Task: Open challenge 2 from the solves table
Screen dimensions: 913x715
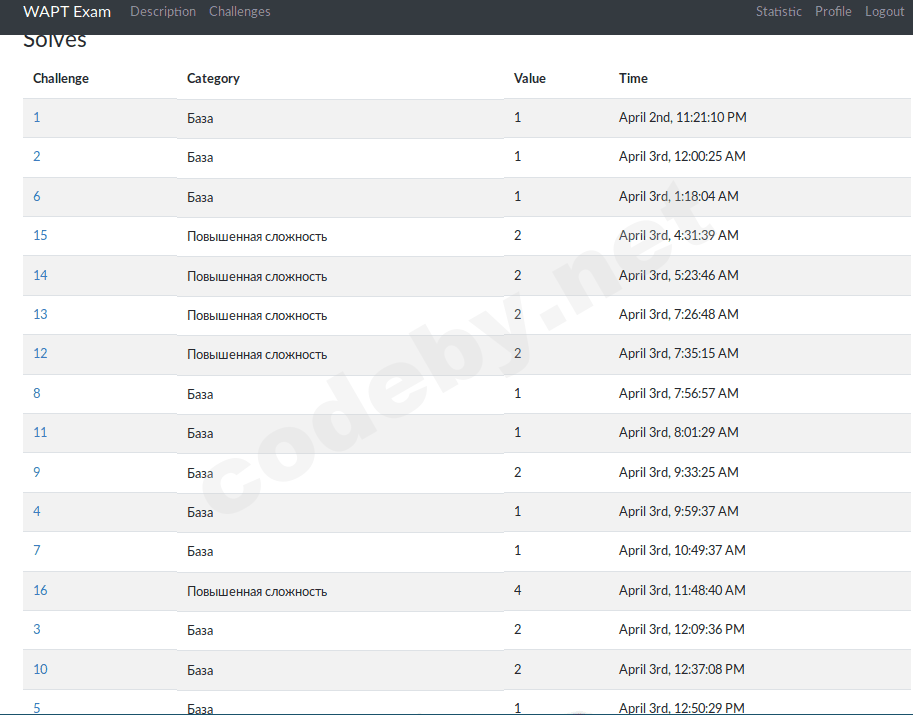Action: click(x=37, y=156)
